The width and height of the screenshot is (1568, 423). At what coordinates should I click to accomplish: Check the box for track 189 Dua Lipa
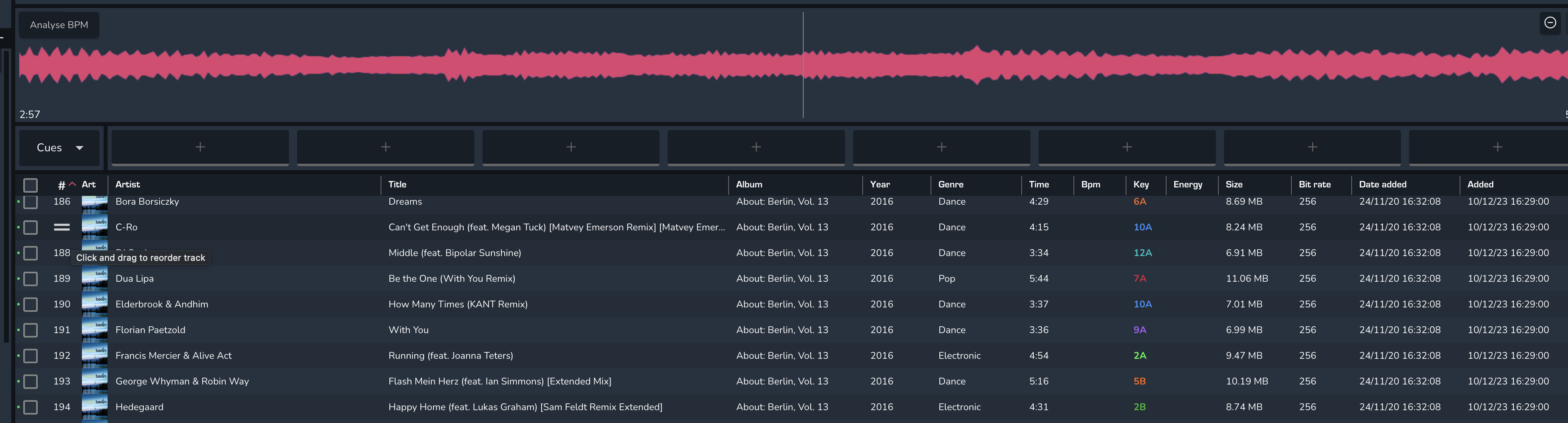coord(31,279)
